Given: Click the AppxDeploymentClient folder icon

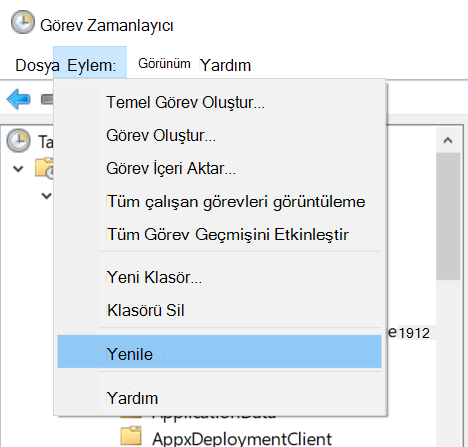Looking at the screenshot, I should tap(131, 436).
